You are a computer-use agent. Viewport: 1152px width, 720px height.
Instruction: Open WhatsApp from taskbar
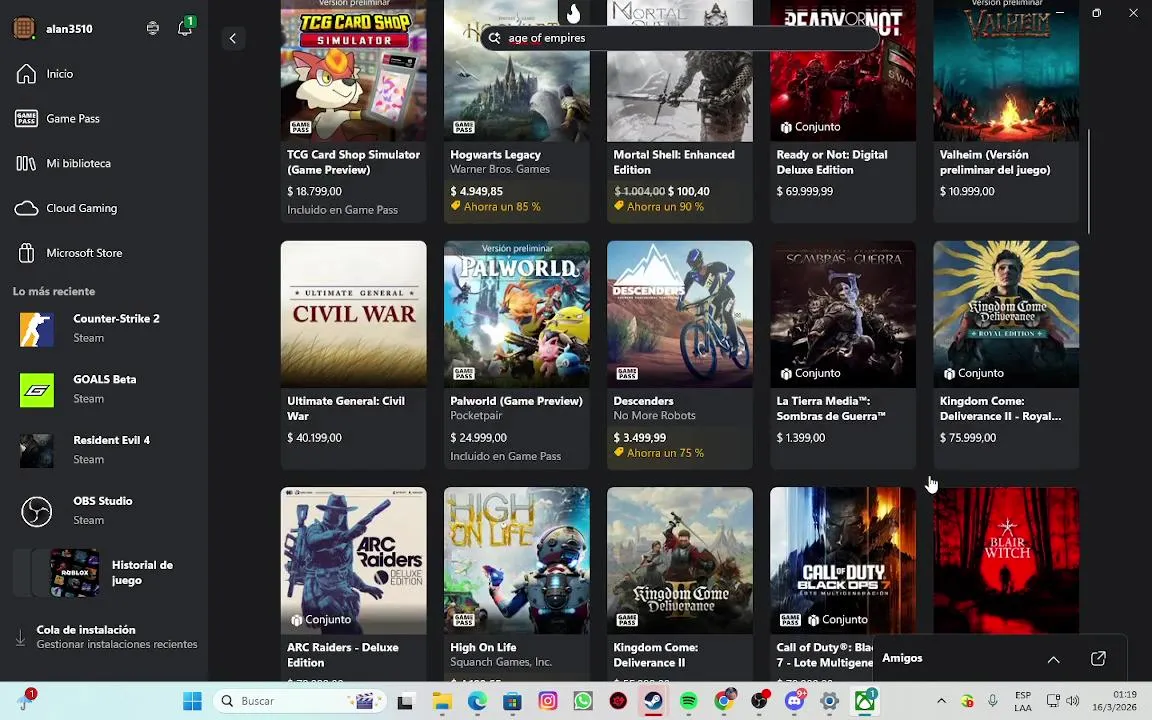click(x=583, y=701)
